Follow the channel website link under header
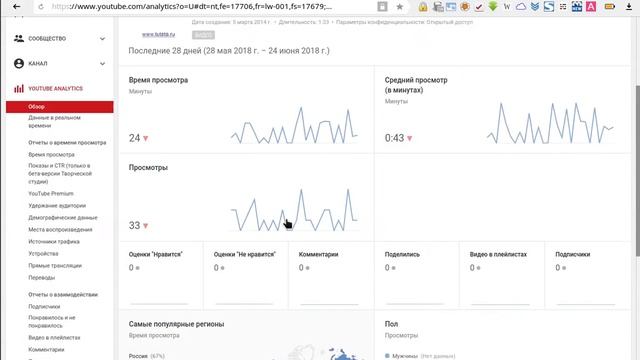 click(x=158, y=35)
